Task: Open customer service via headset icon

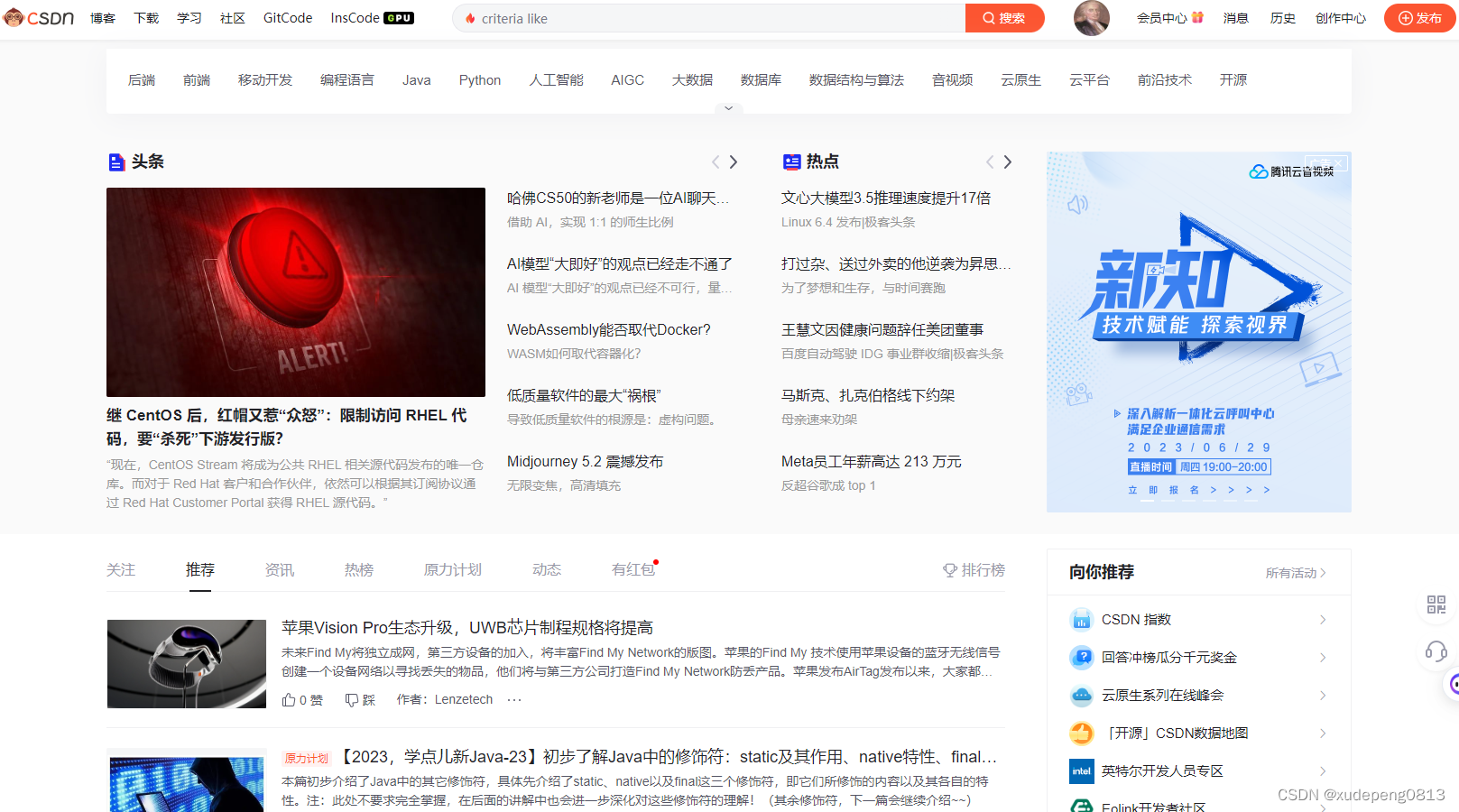Action: [x=1436, y=651]
